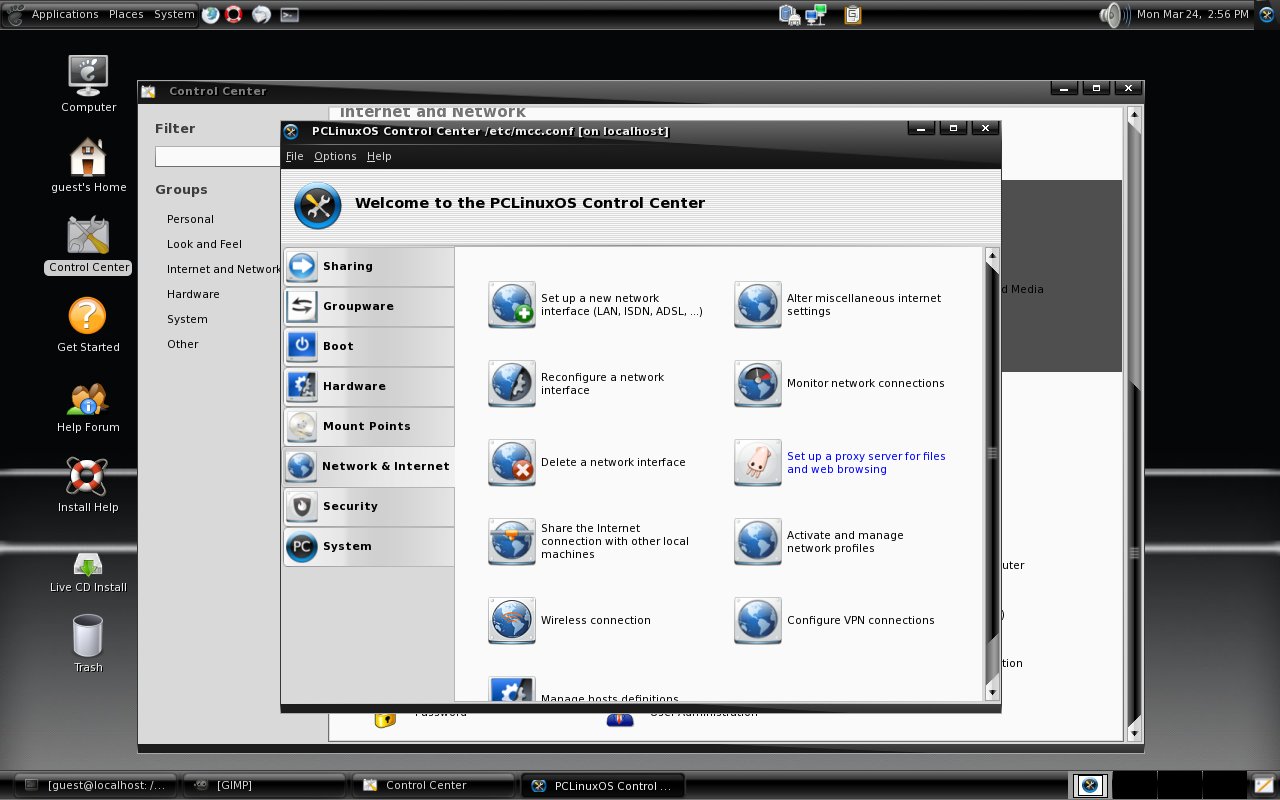This screenshot has width=1280, height=800.
Task: Open the Boot section
Action: [369, 347]
